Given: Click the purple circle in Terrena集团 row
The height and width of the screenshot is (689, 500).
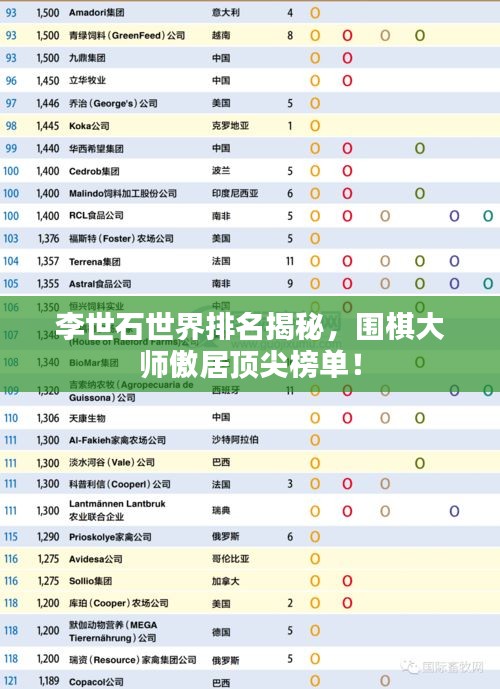Looking at the screenshot, I should [454, 261].
